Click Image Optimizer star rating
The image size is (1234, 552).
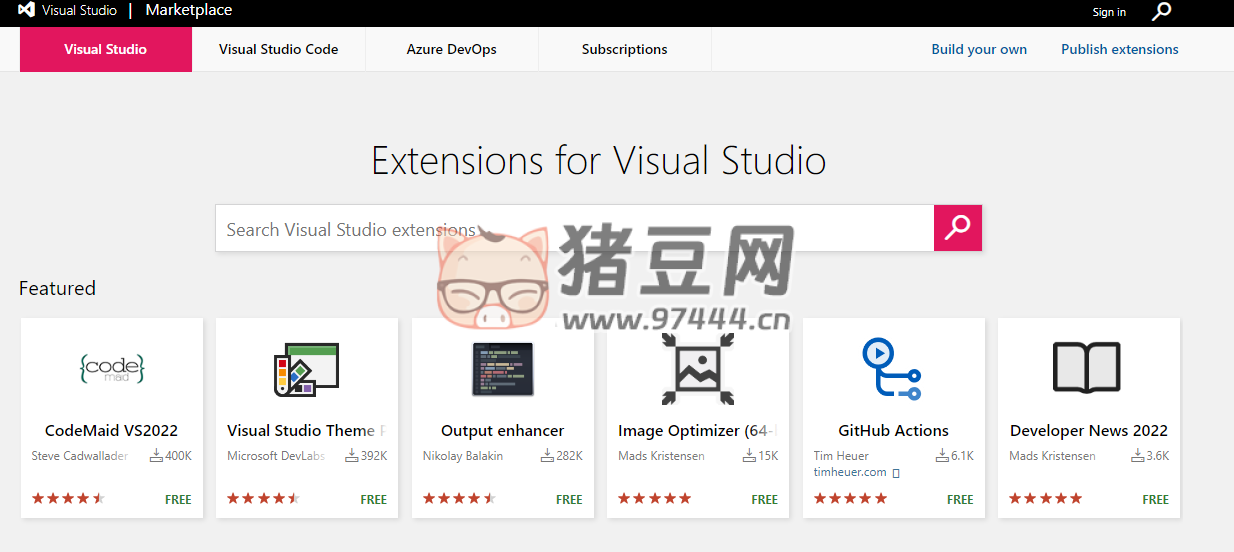point(654,498)
